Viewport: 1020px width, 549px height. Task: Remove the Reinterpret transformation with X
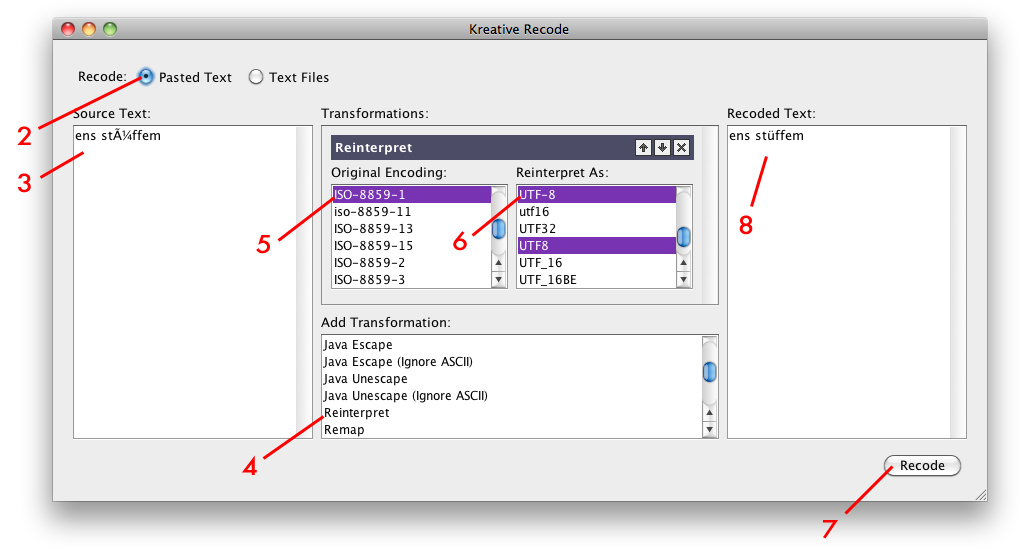(681, 148)
